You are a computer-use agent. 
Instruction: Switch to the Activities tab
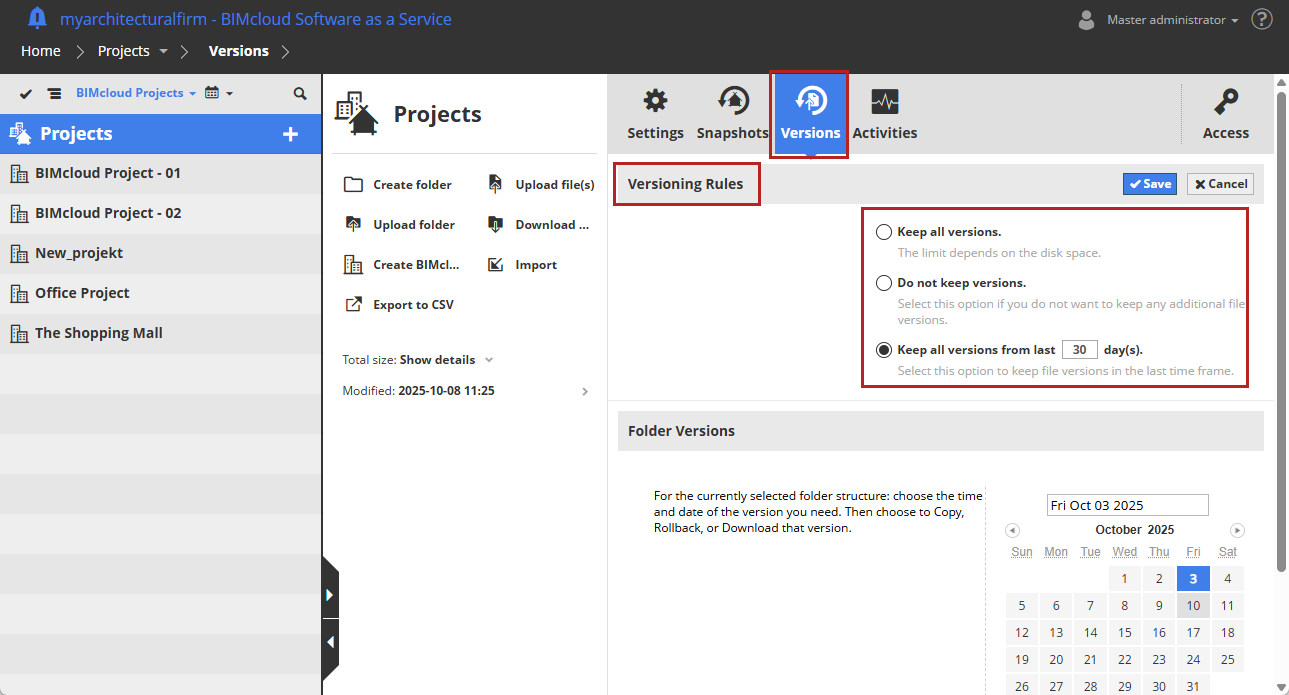click(x=884, y=113)
